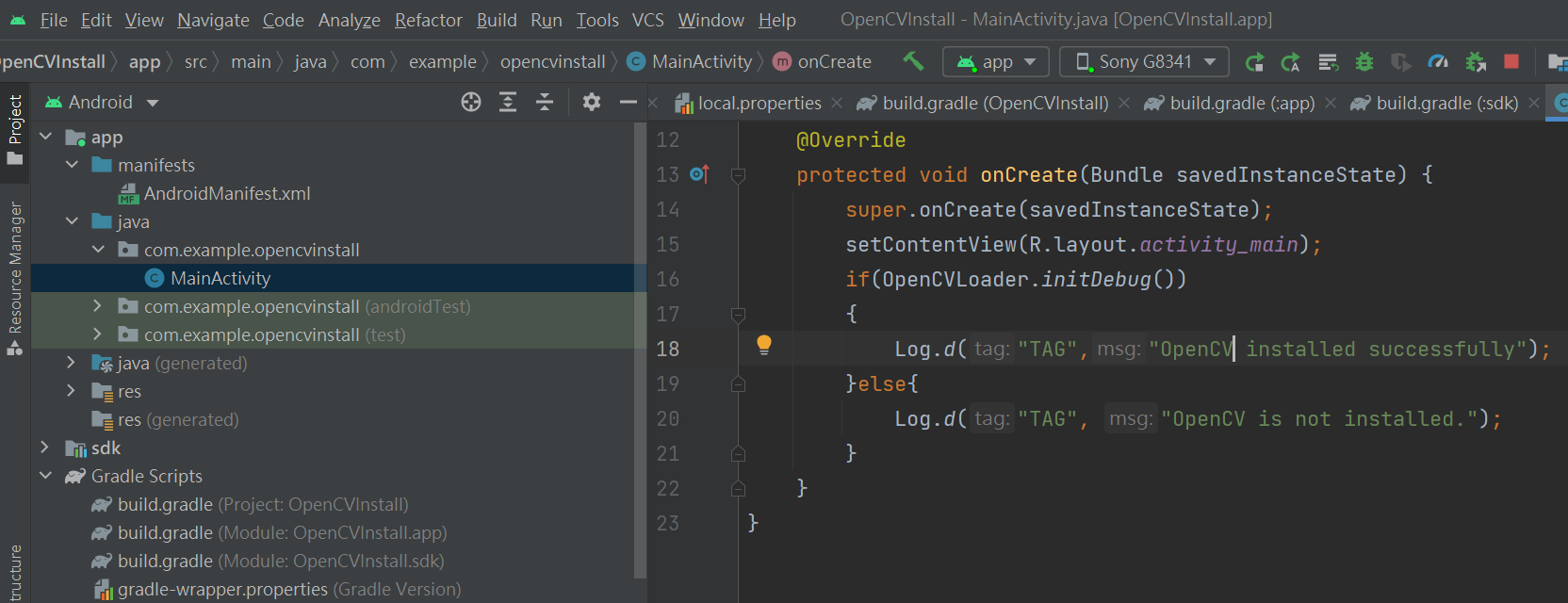Image resolution: width=1568 pixels, height=603 pixels.
Task: Fold the if block at line 17
Action: [x=739, y=314]
